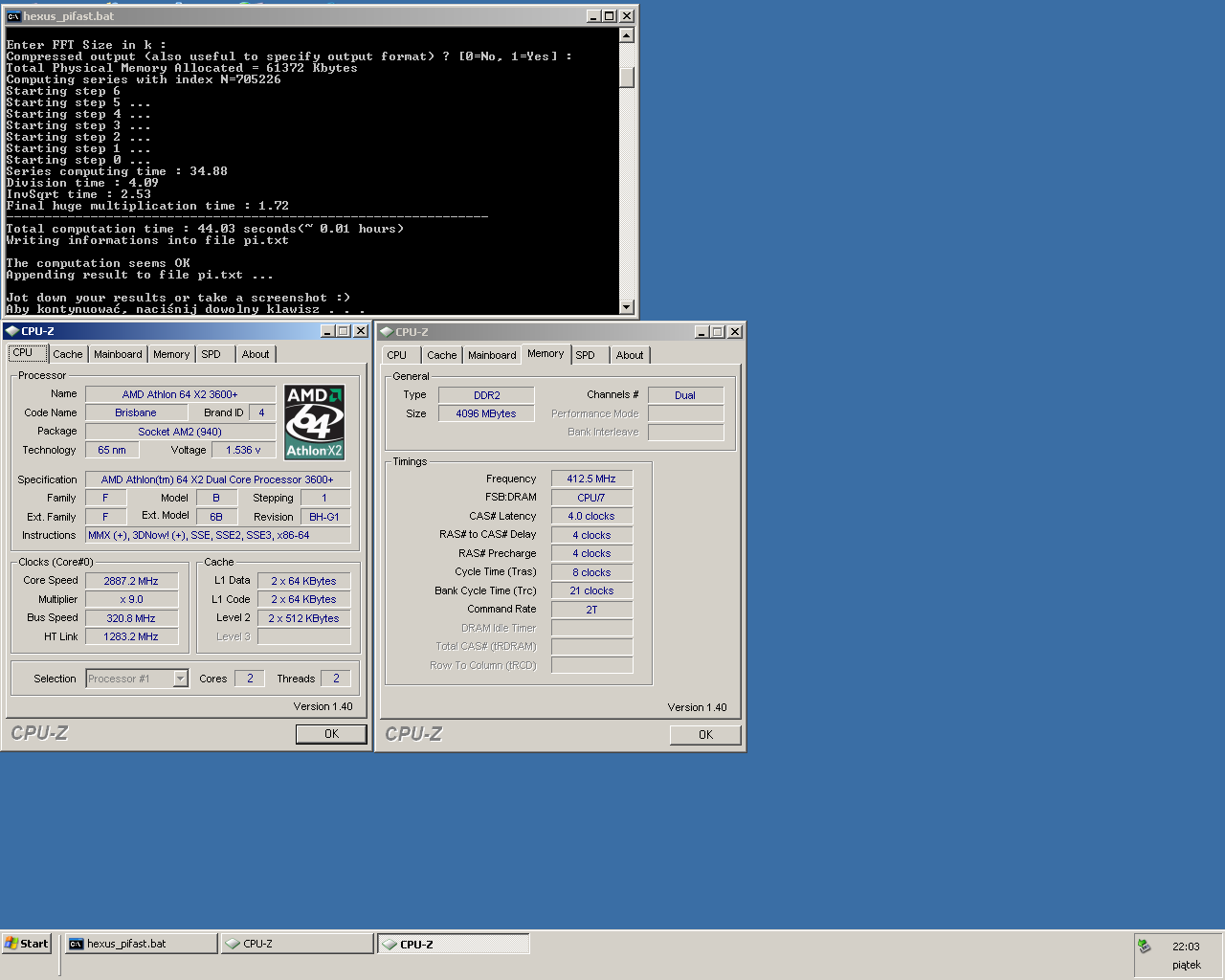Viewport: 1225px width, 980px height.
Task: Click memory Frequency value 412.5 MHz
Action: point(591,479)
